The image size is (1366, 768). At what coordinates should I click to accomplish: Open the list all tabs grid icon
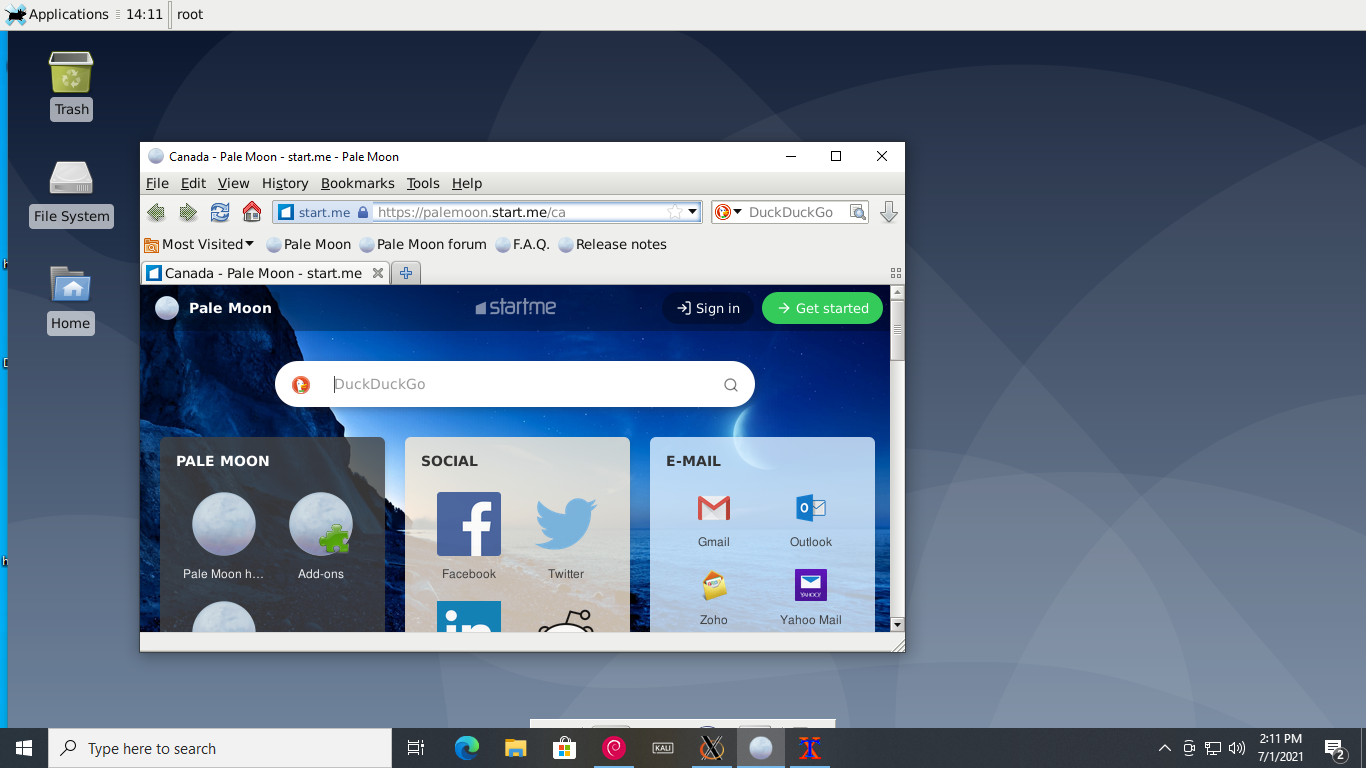pos(896,273)
